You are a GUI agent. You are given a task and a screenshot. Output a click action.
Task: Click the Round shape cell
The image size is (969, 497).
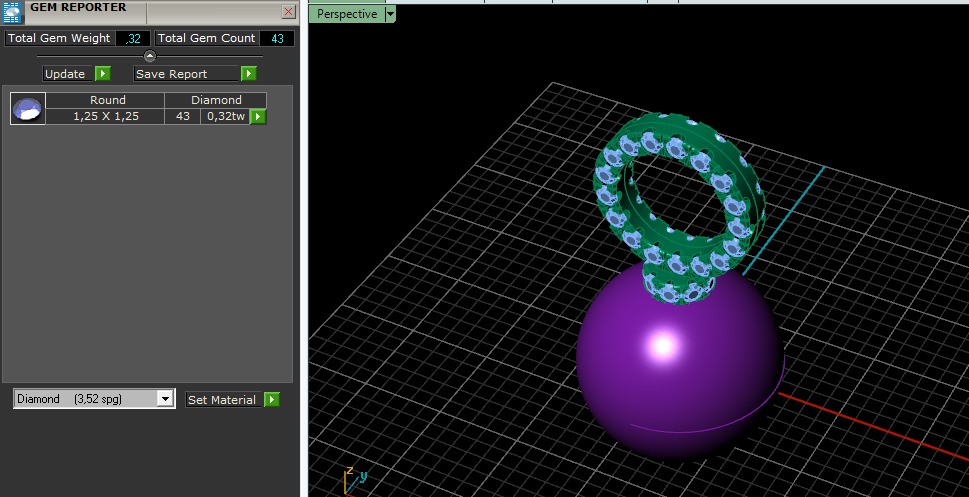pyautogui.click(x=106, y=100)
